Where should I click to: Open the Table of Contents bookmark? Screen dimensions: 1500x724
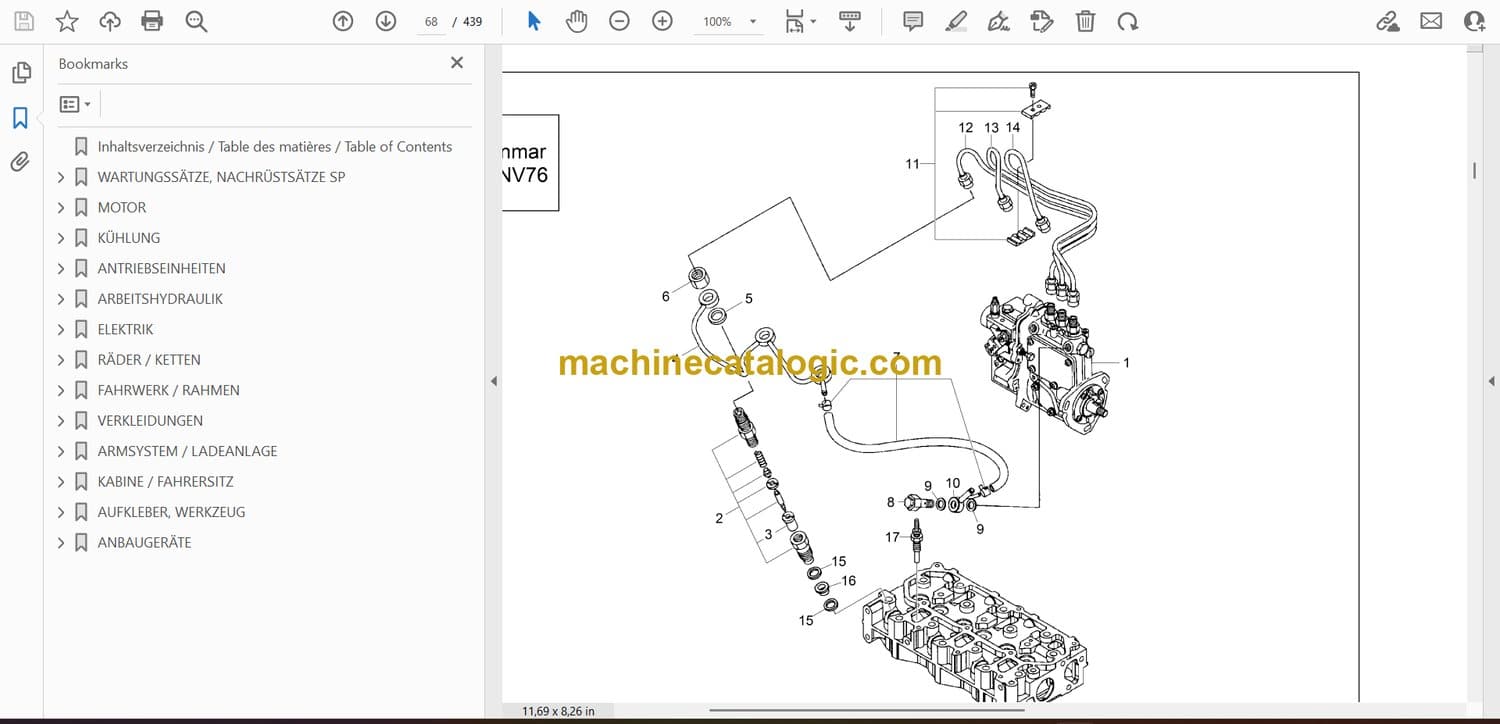[x=274, y=147]
